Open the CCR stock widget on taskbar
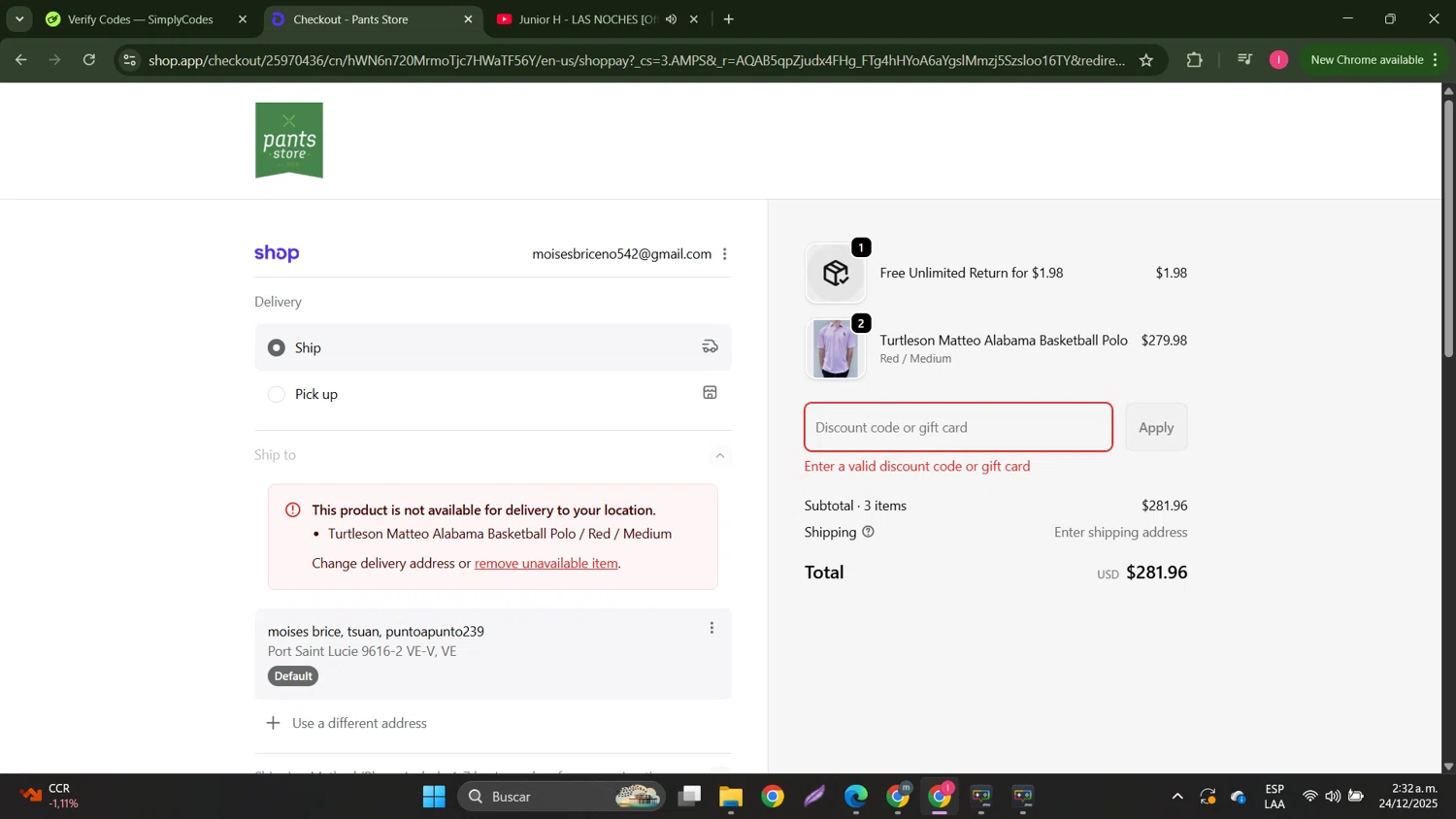 tap(50, 797)
